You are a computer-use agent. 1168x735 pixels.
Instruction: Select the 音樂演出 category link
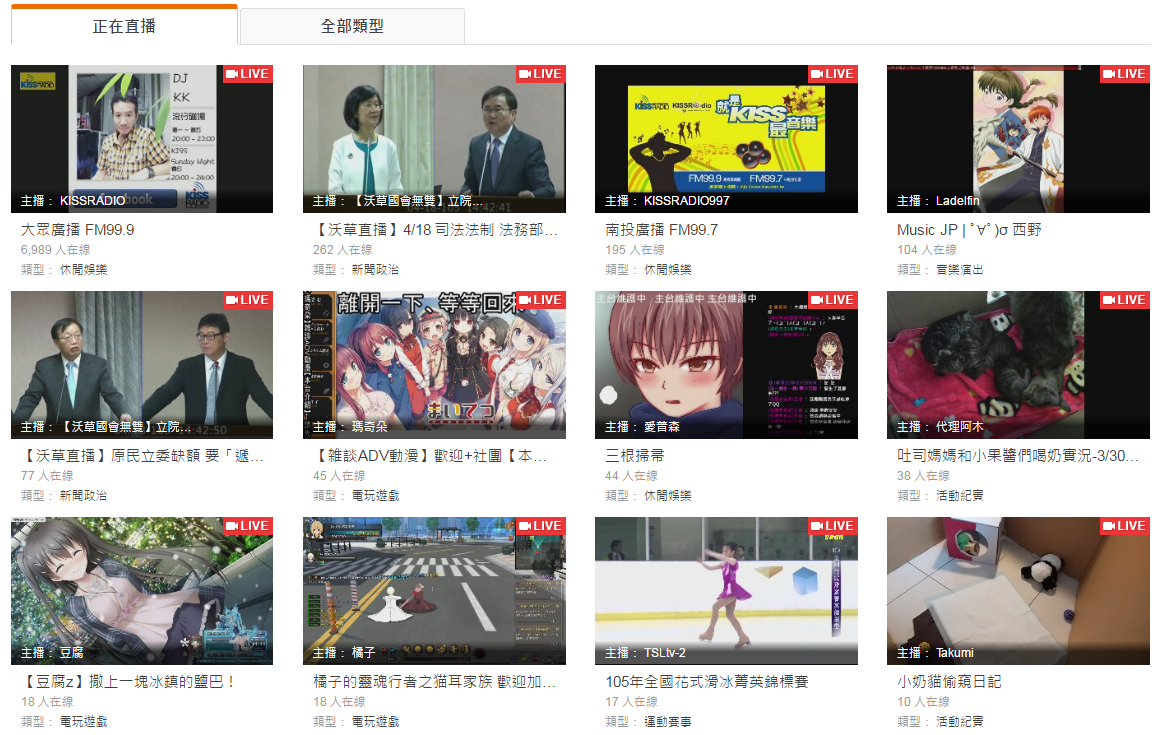pyautogui.click(x=959, y=270)
